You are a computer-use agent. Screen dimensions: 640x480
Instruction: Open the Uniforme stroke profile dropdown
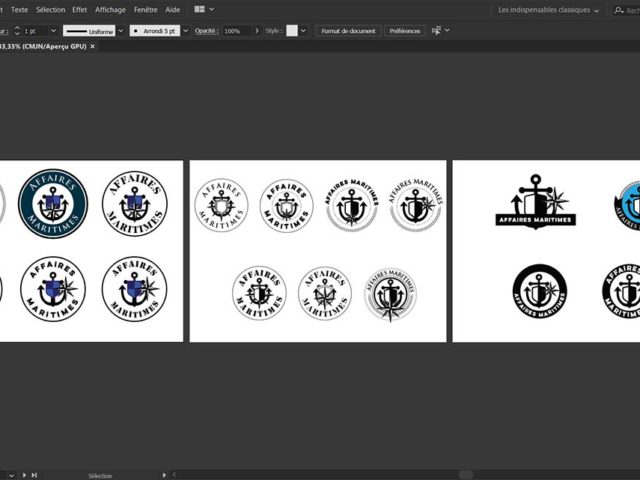[121, 31]
